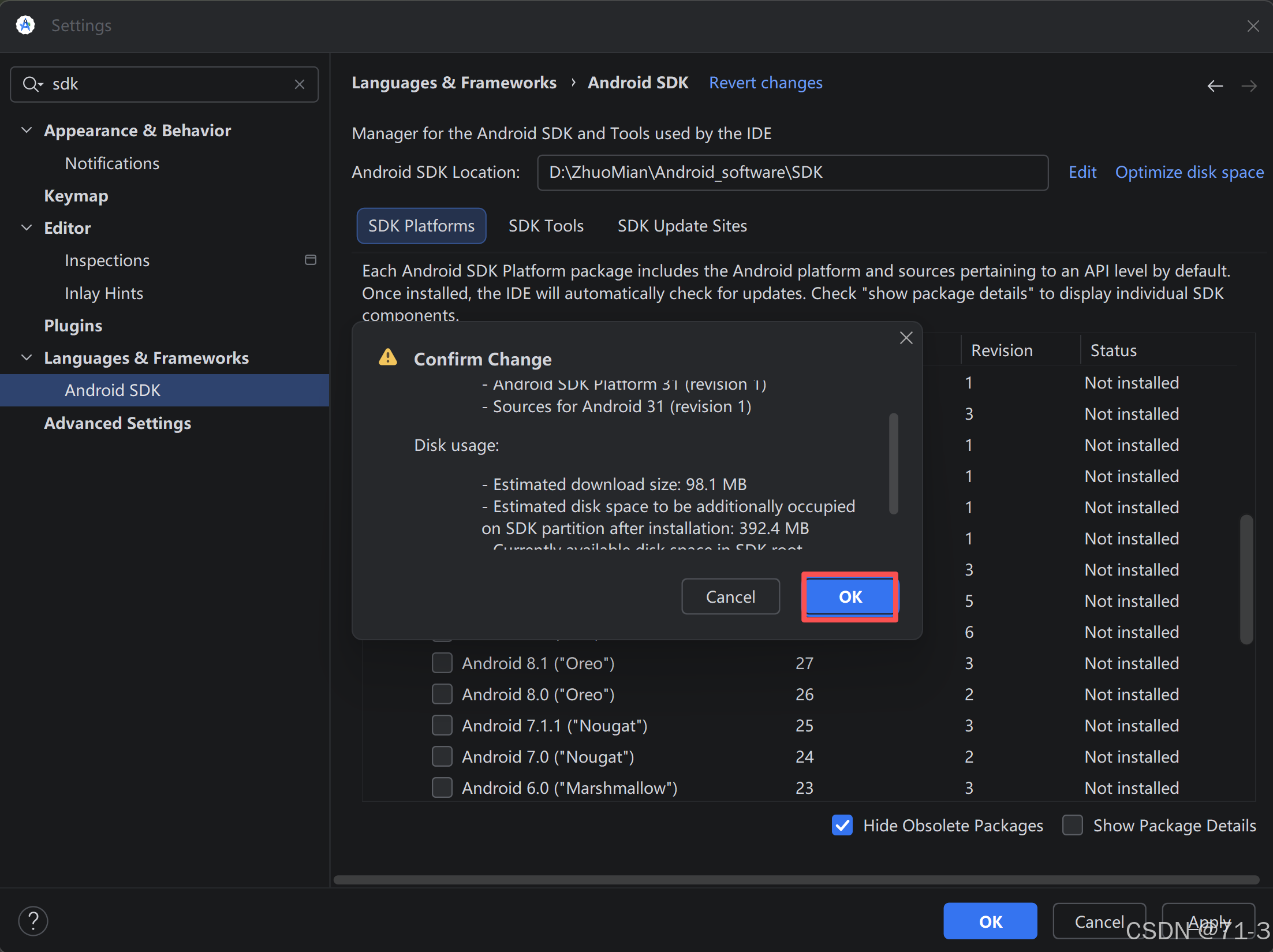Open the SDK Update Sites tab
Image resolution: width=1273 pixels, height=952 pixels.
pos(682,226)
